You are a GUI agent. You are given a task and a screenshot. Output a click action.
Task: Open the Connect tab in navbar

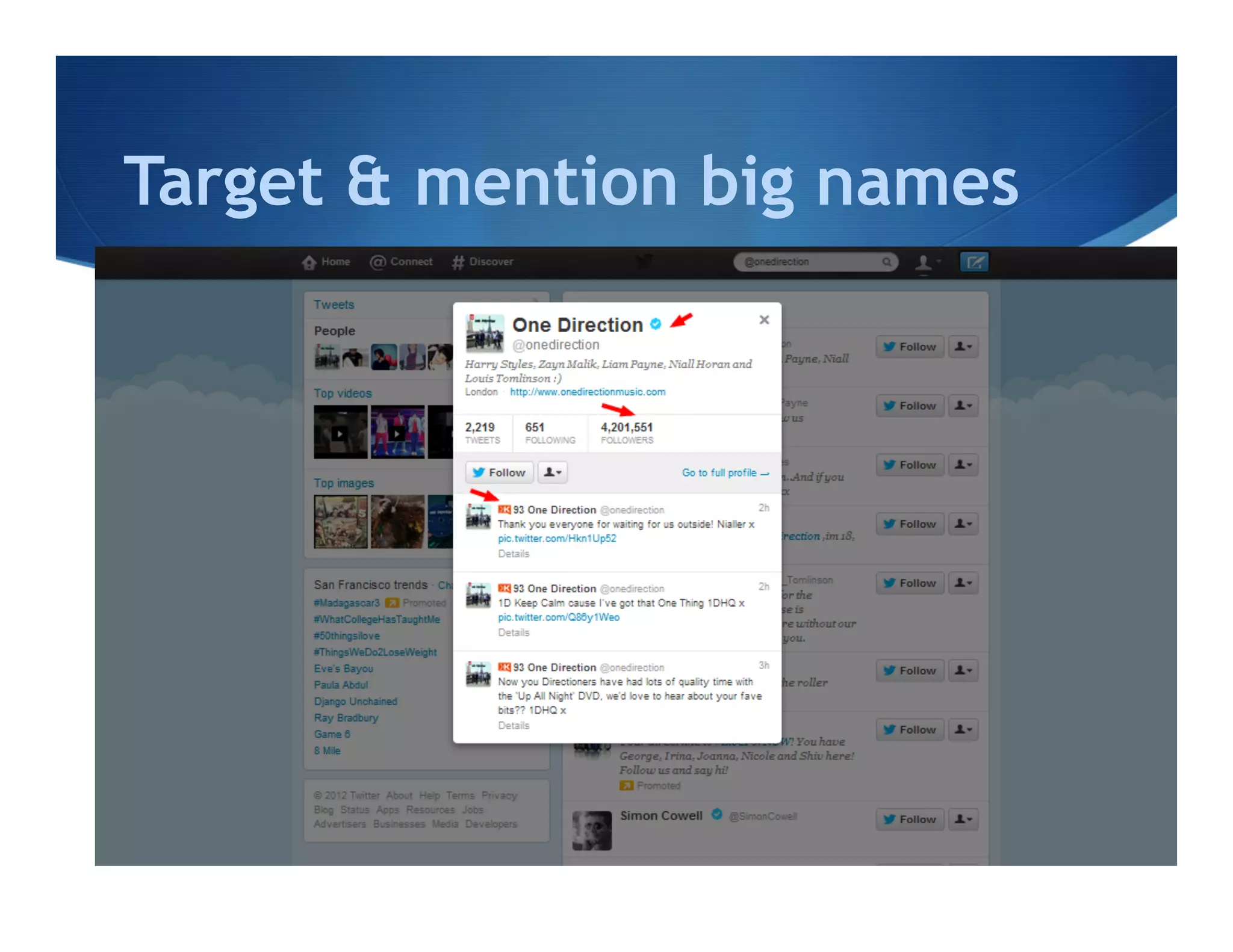(x=401, y=262)
